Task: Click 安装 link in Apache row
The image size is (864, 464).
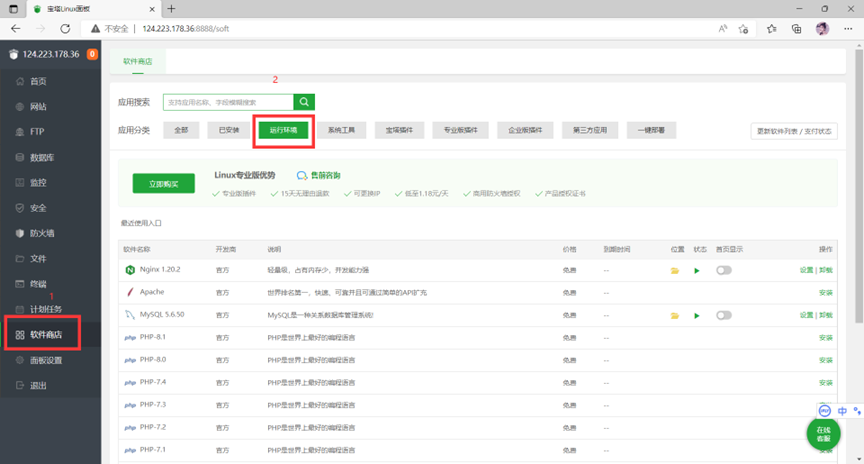Action: pyautogui.click(x=825, y=293)
